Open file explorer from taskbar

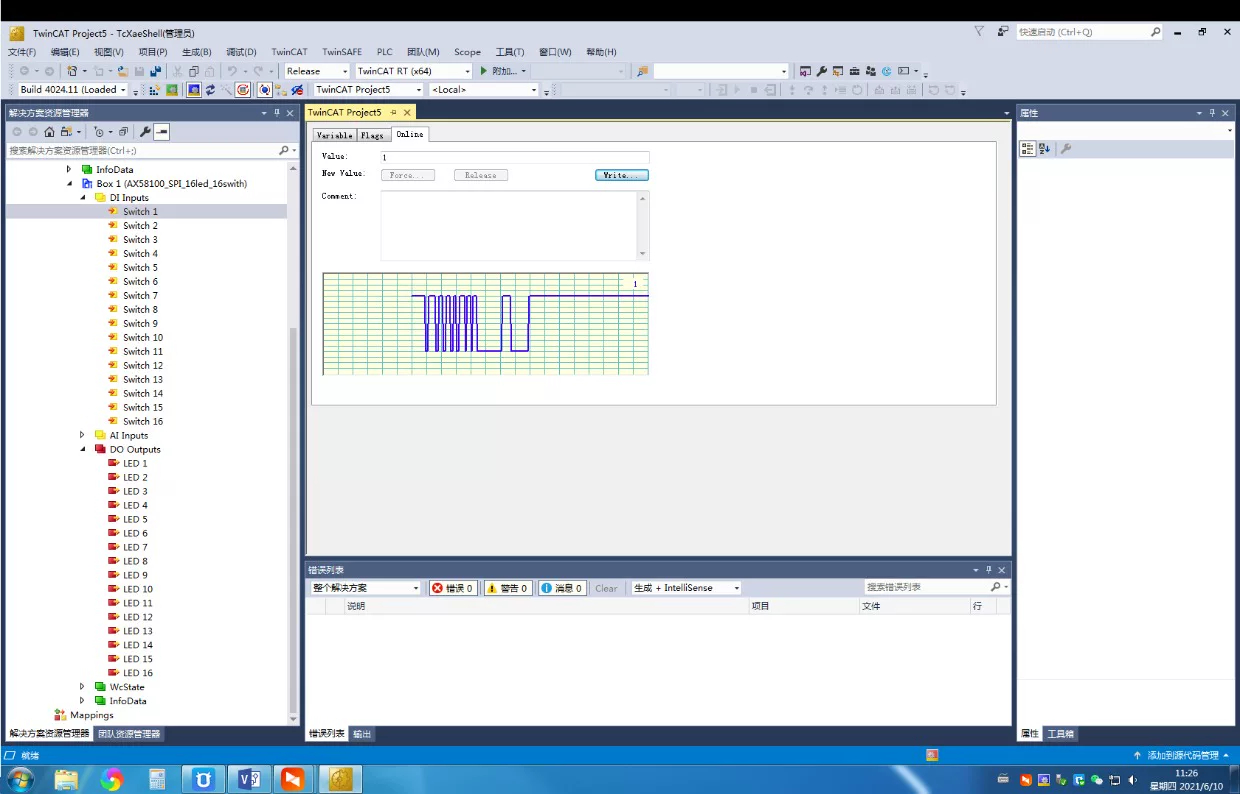pos(66,779)
